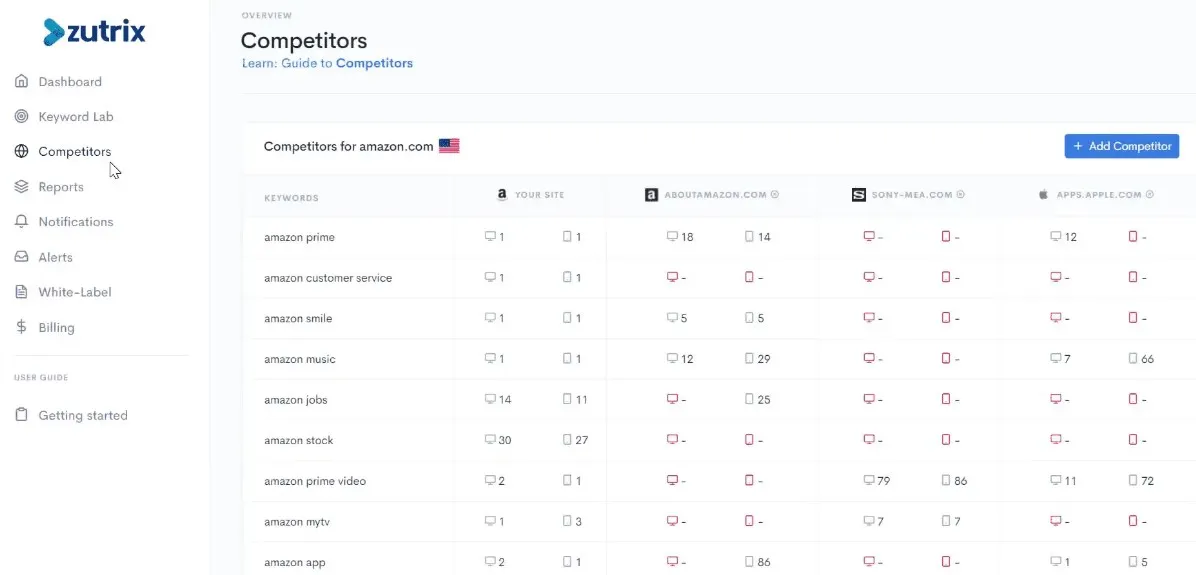
Task: Click the Competitors for amazon.com heading
Action: (x=349, y=146)
